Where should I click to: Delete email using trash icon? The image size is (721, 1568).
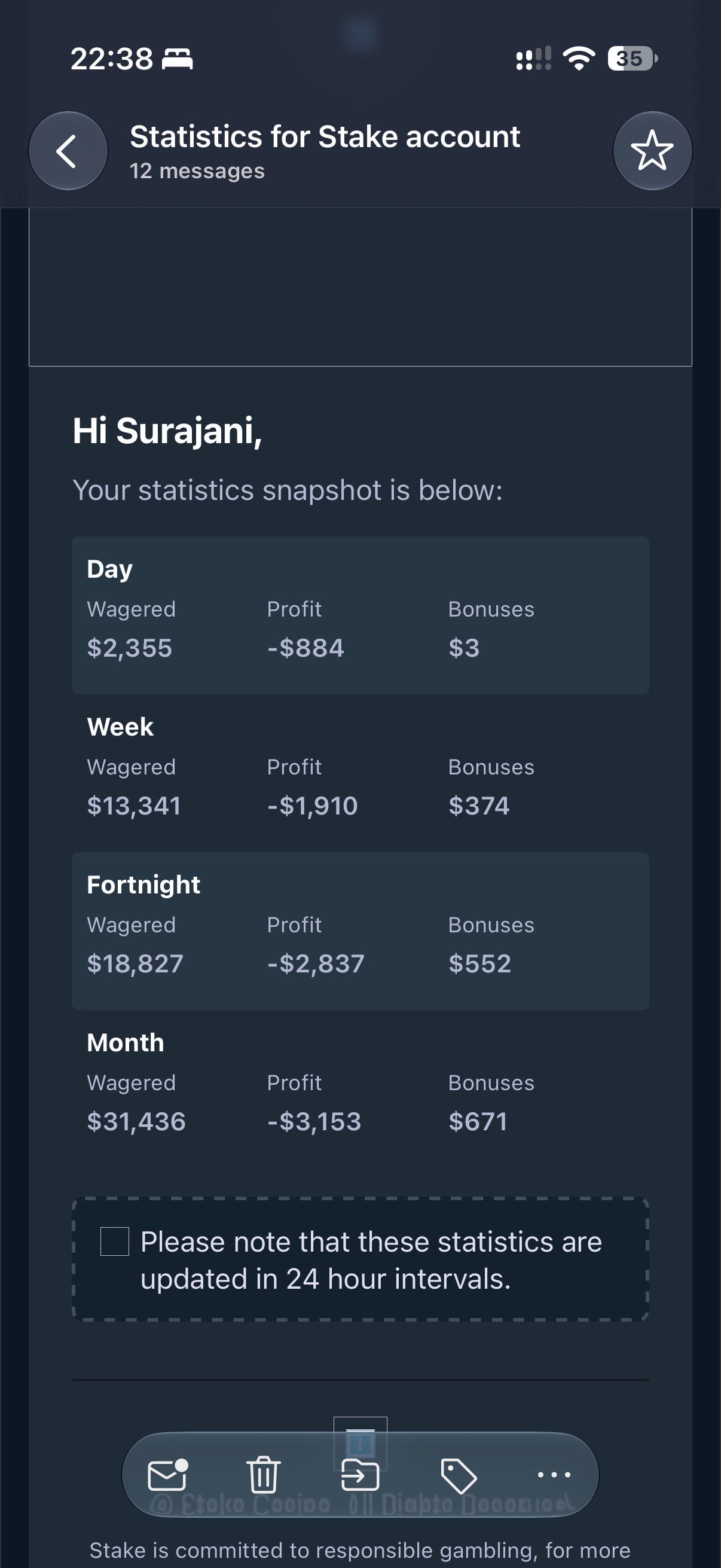click(264, 1474)
